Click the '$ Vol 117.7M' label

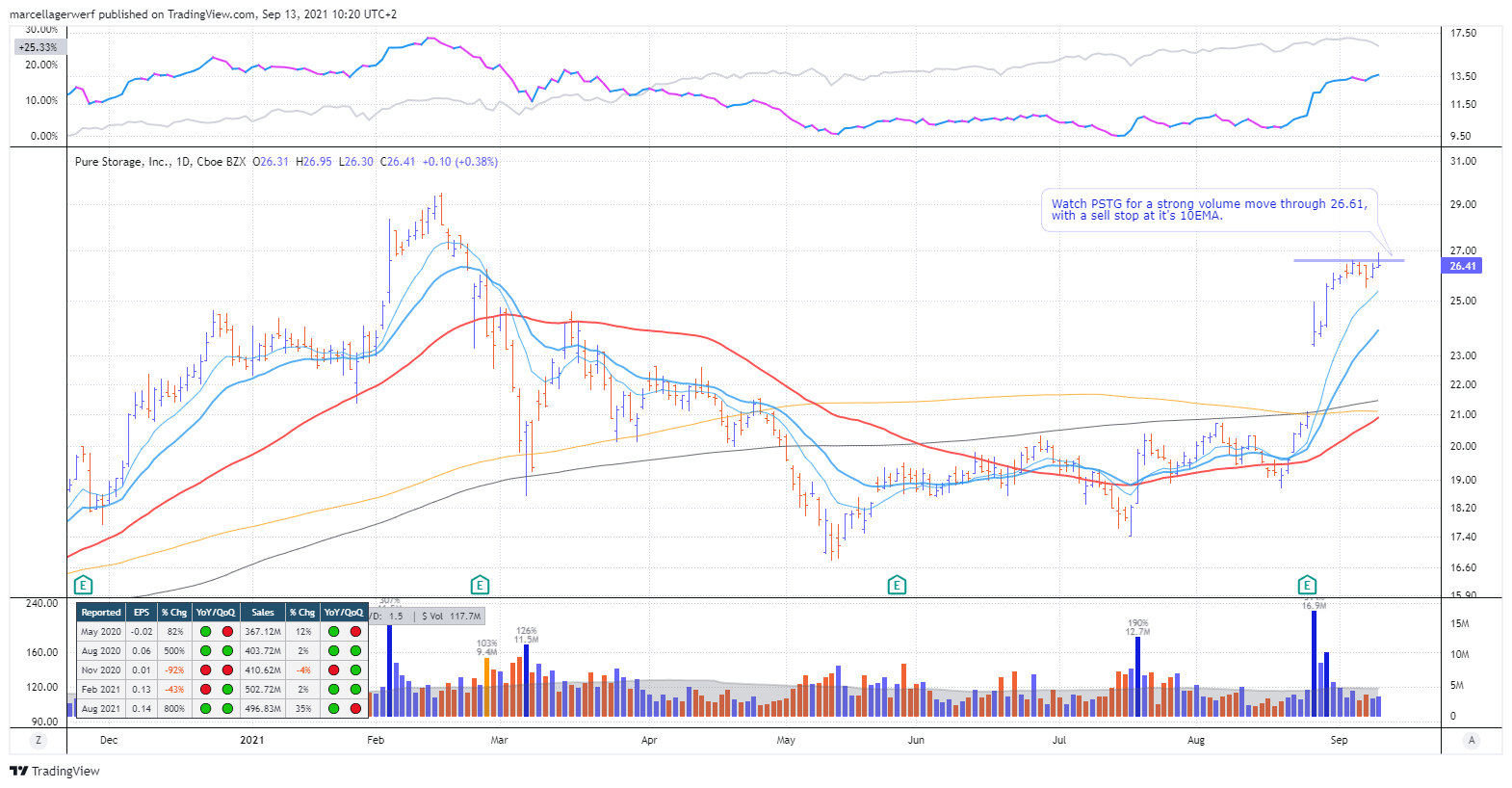click(x=451, y=617)
